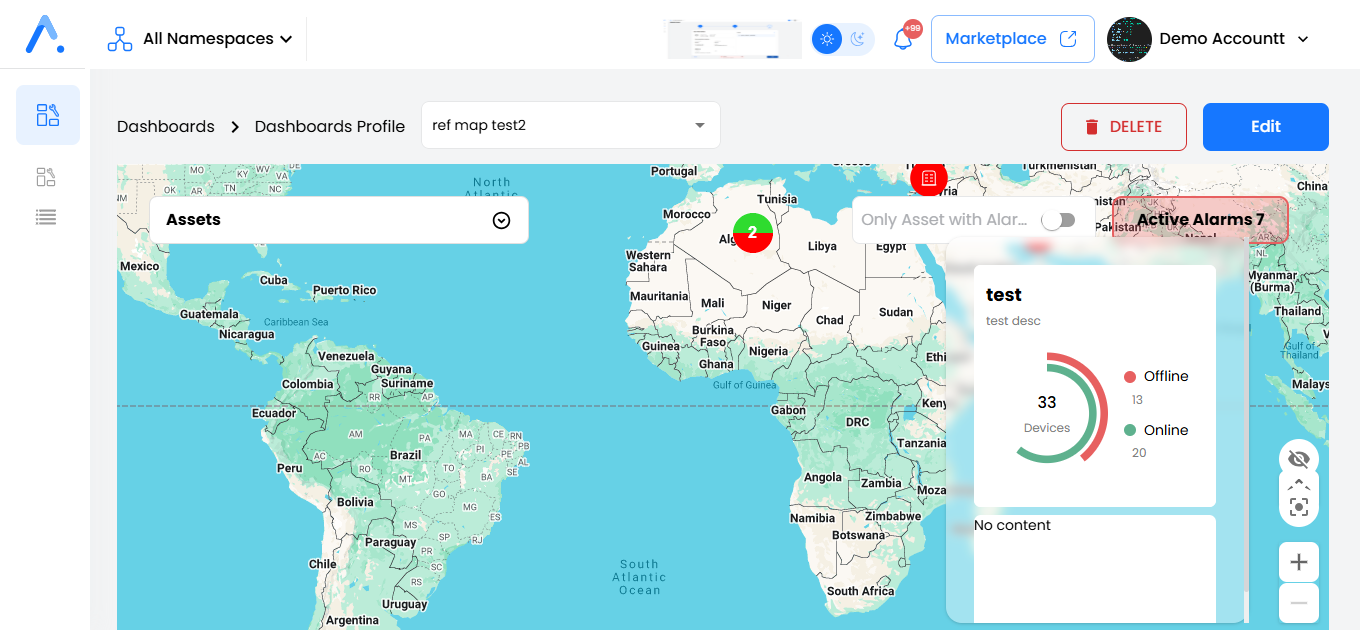Open the Assets panel chevron

coord(501,219)
